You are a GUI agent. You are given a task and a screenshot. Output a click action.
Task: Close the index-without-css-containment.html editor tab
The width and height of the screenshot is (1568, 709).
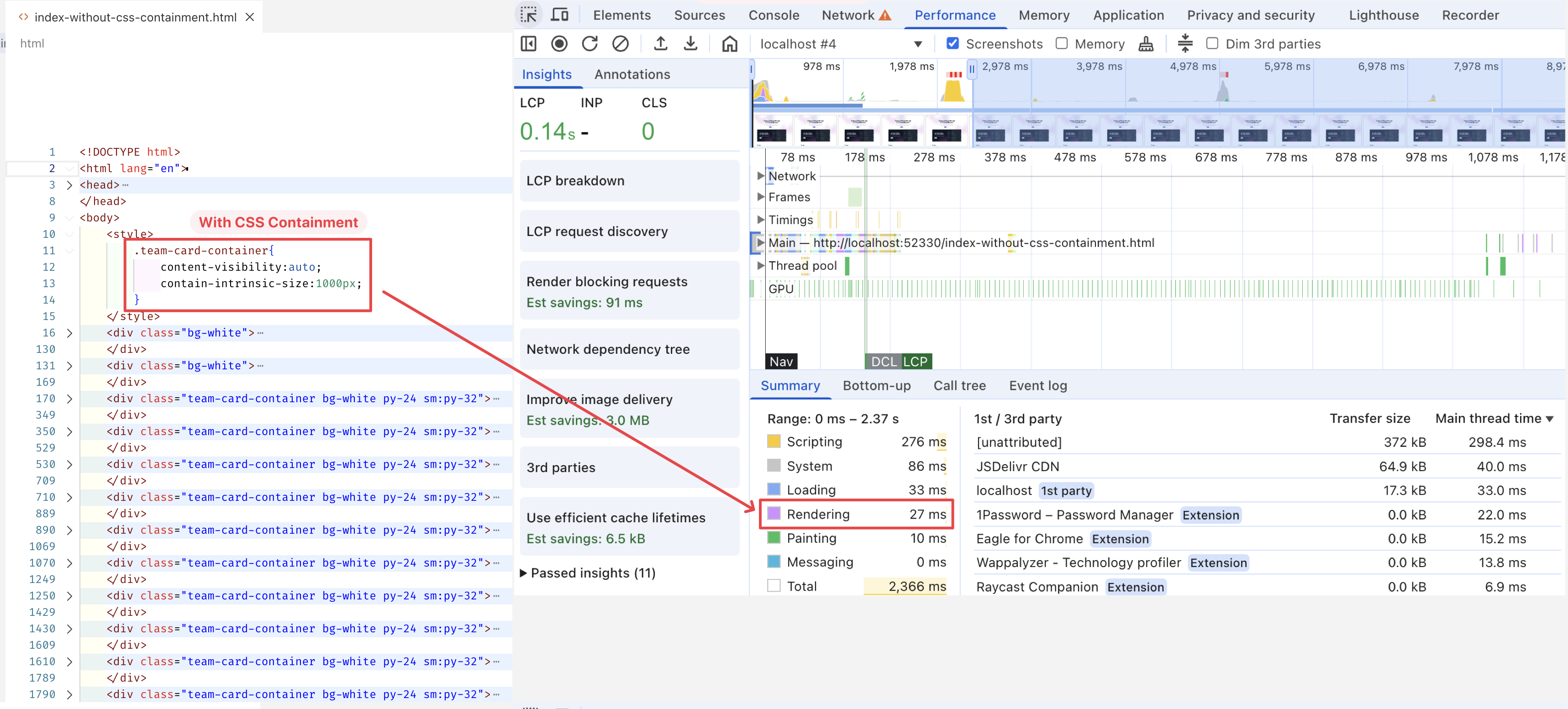(250, 17)
